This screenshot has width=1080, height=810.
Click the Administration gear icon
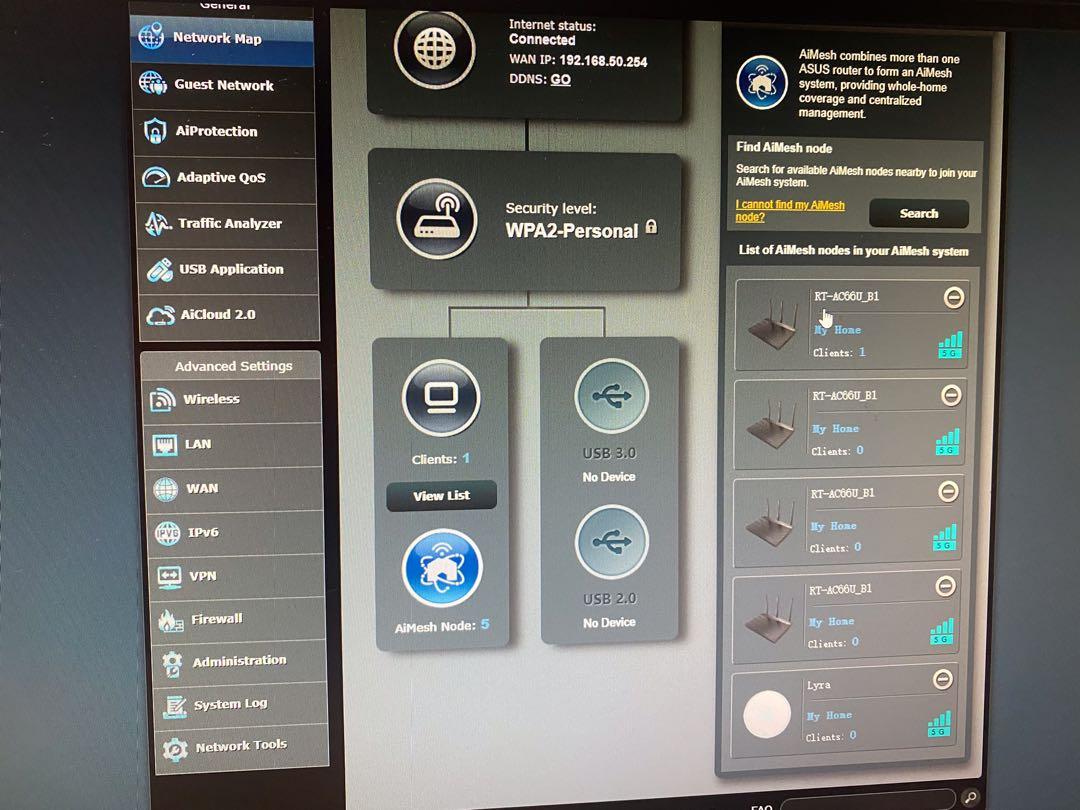(172, 663)
